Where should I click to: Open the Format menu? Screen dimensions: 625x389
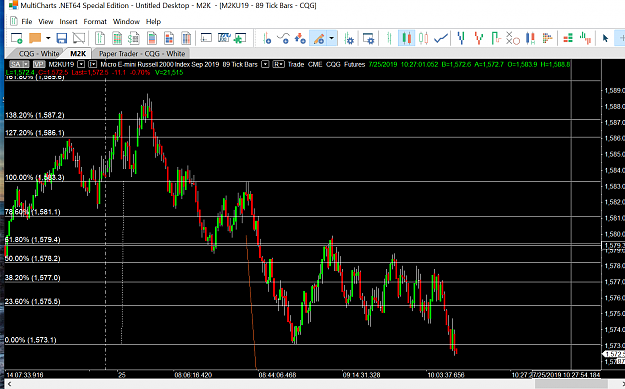coord(95,22)
